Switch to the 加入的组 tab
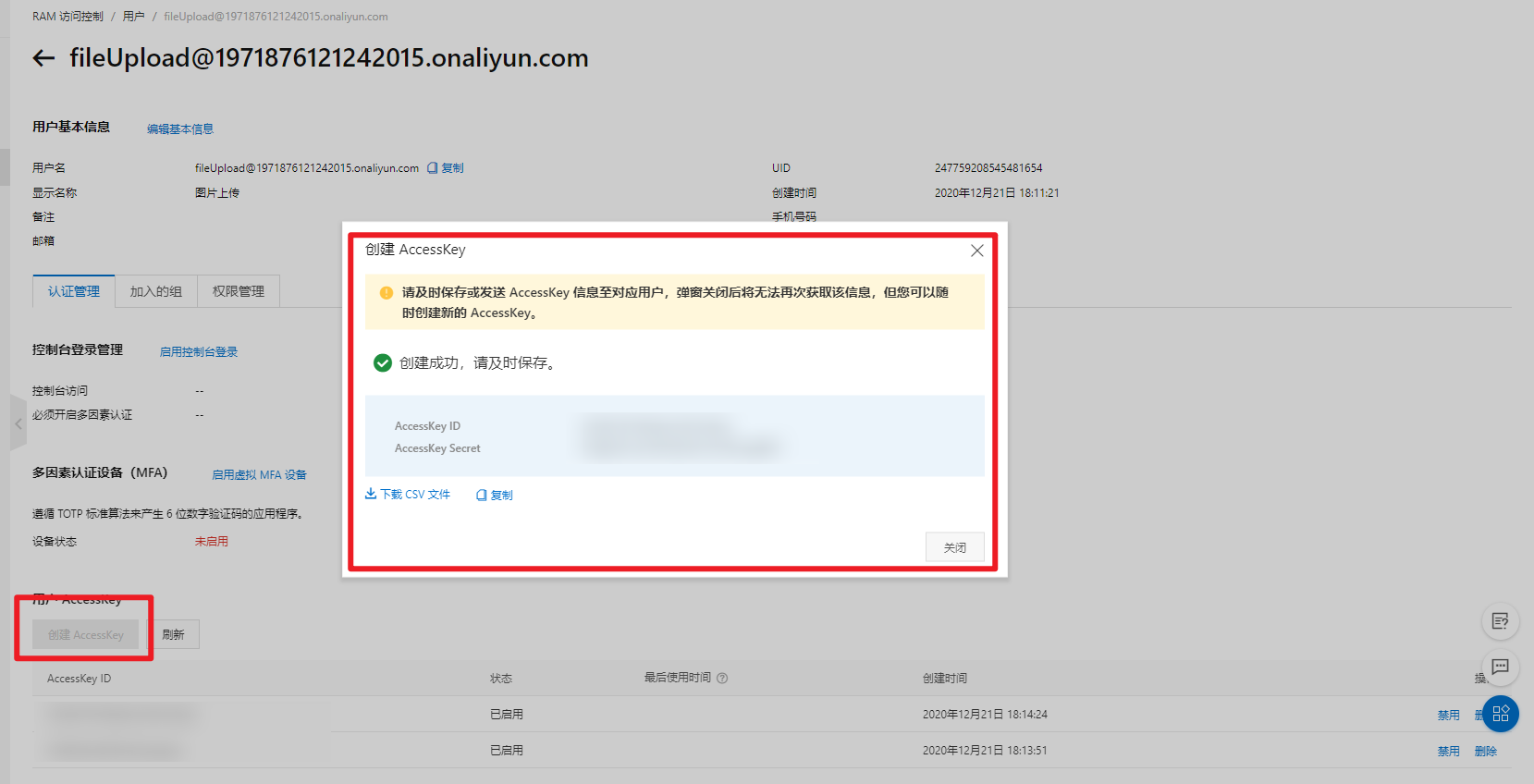1534x784 pixels. (156, 291)
